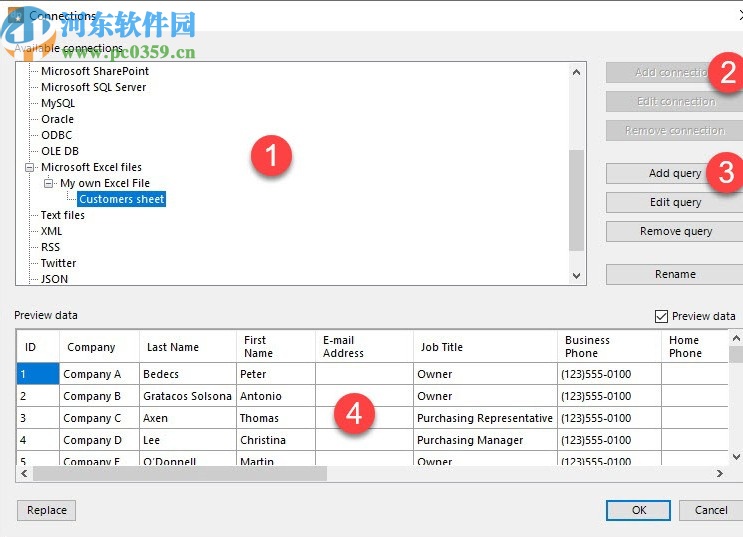Screen dimensions: 743x537
Task: Select Oracle in connections list
Action: [57, 119]
